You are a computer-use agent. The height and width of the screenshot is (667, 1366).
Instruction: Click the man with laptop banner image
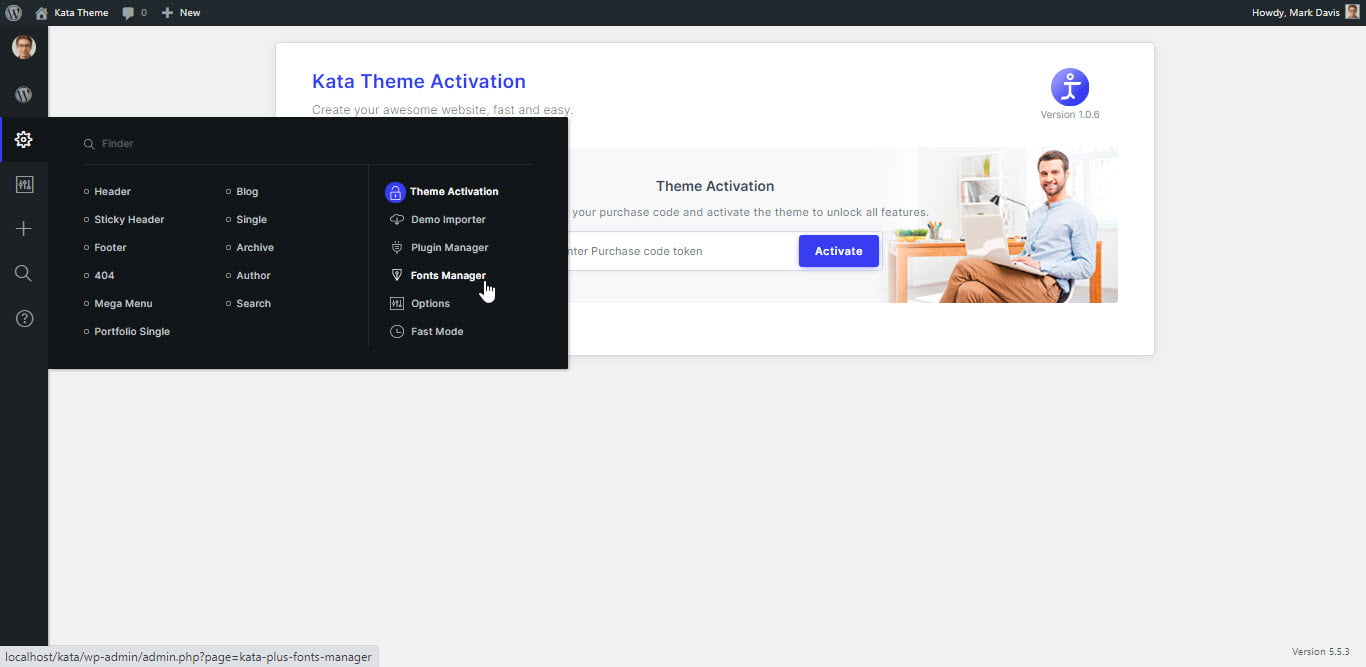click(x=1002, y=225)
